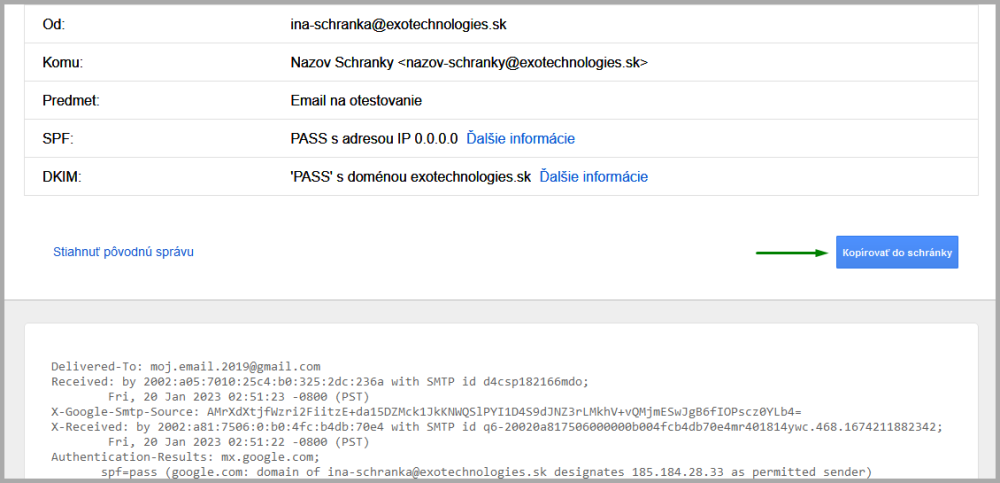1000x483 pixels.
Task: Click the DKIM result 'PASS' s doménou text
Action: (410, 176)
